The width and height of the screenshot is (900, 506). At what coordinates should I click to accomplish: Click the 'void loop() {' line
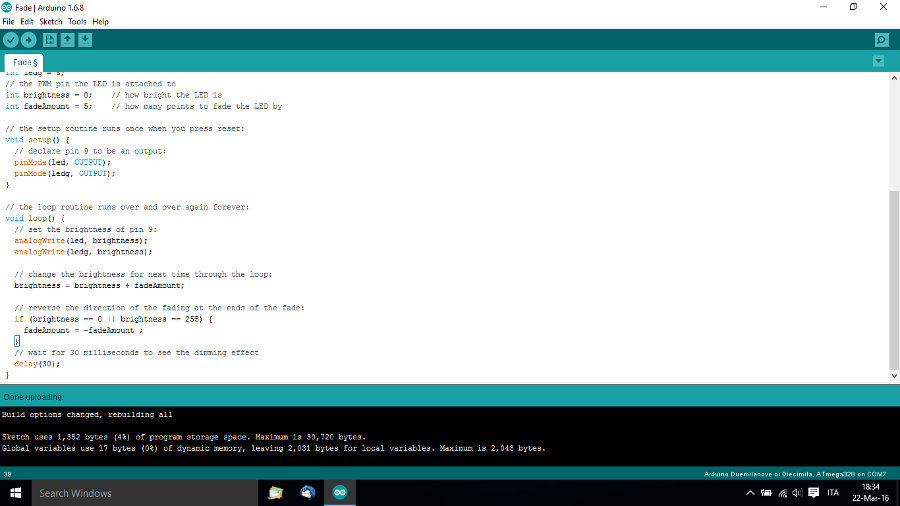(x=35, y=219)
